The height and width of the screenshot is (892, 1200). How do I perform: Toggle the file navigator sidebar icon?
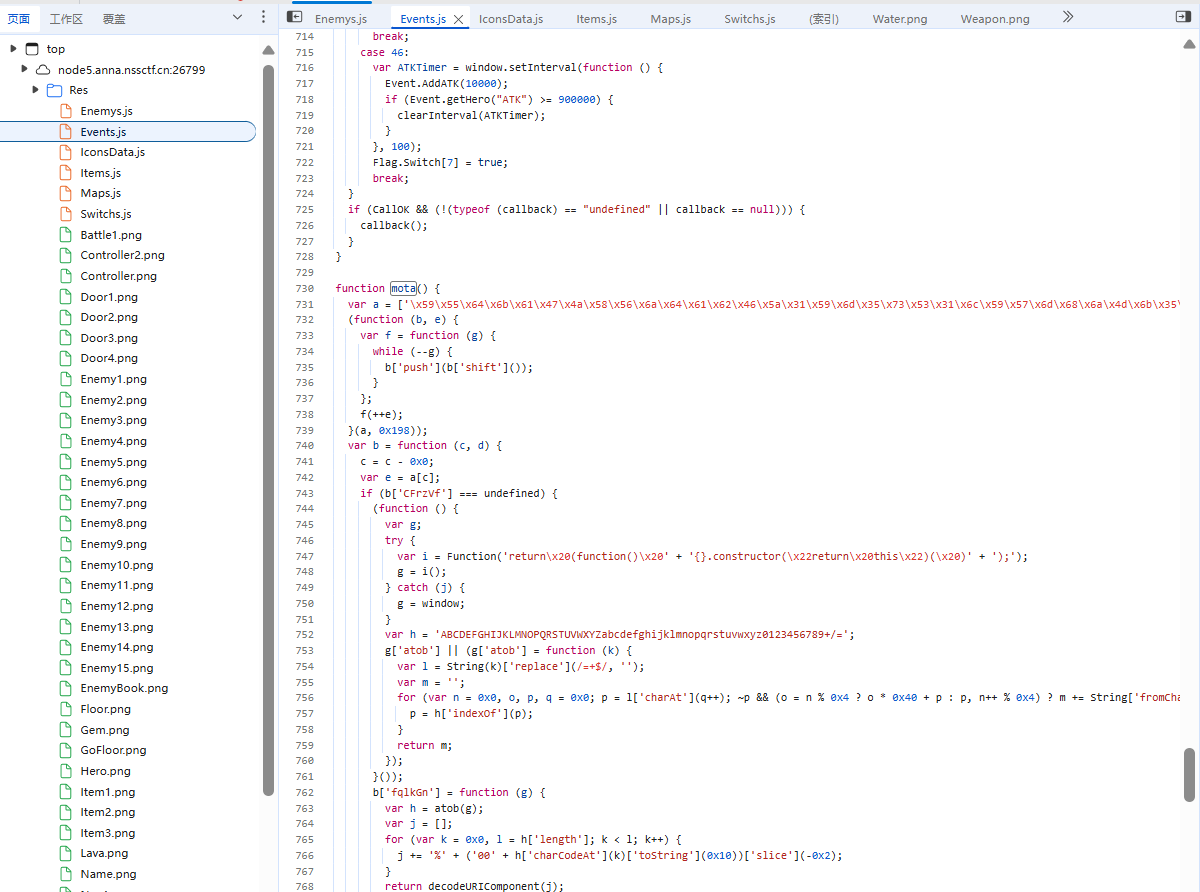[x=295, y=17]
